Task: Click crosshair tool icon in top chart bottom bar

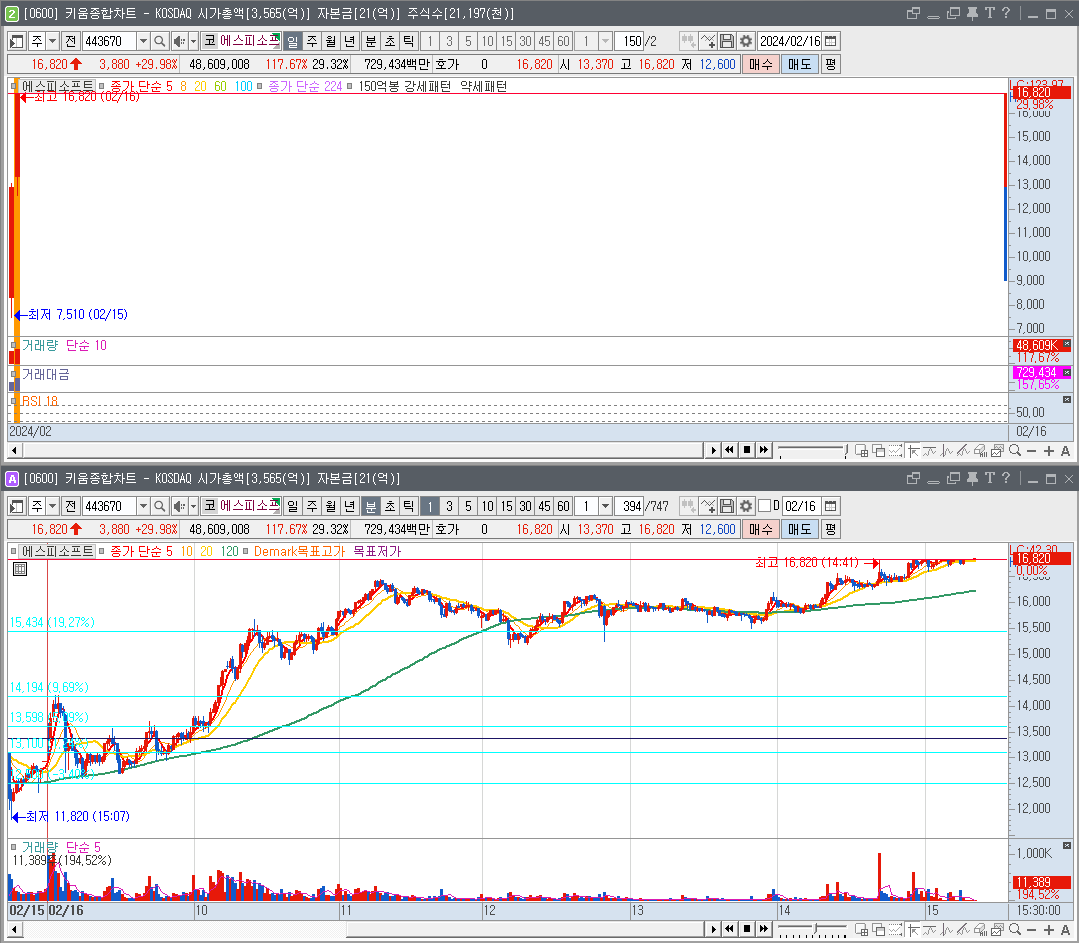Action: coord(913,451)
